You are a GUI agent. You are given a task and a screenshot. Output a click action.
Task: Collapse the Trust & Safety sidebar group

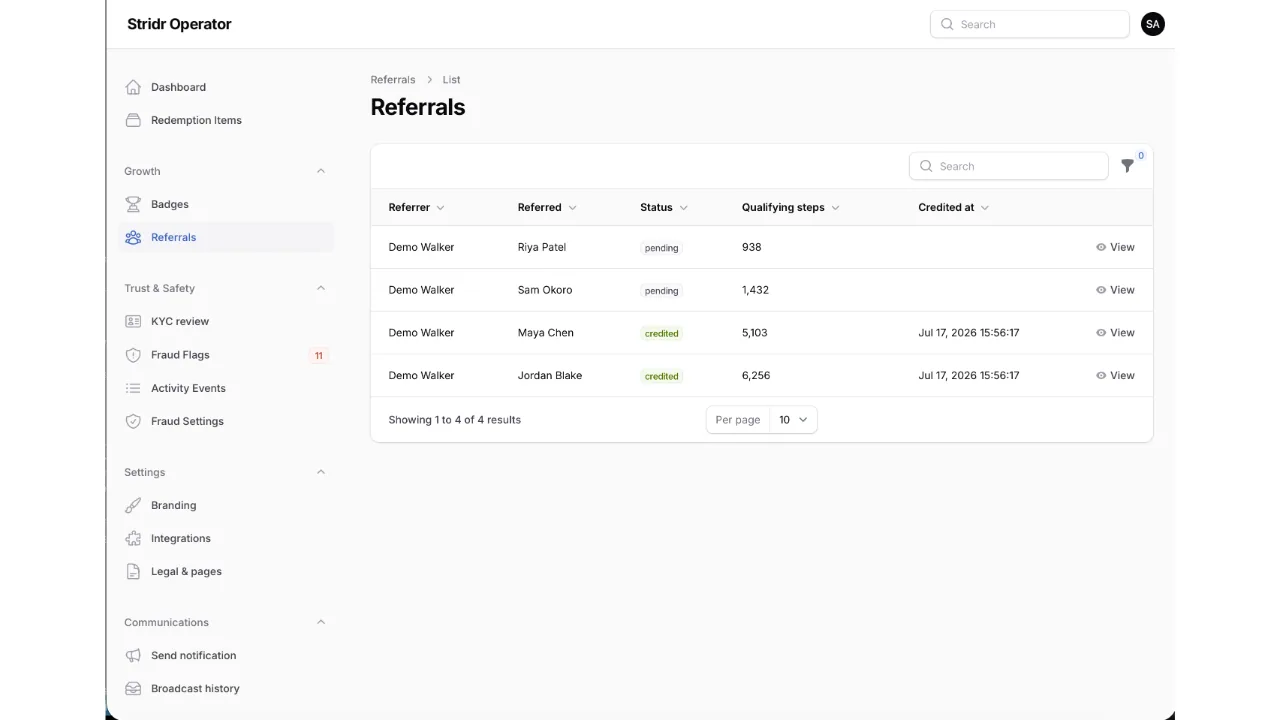[x=321, y=288]
